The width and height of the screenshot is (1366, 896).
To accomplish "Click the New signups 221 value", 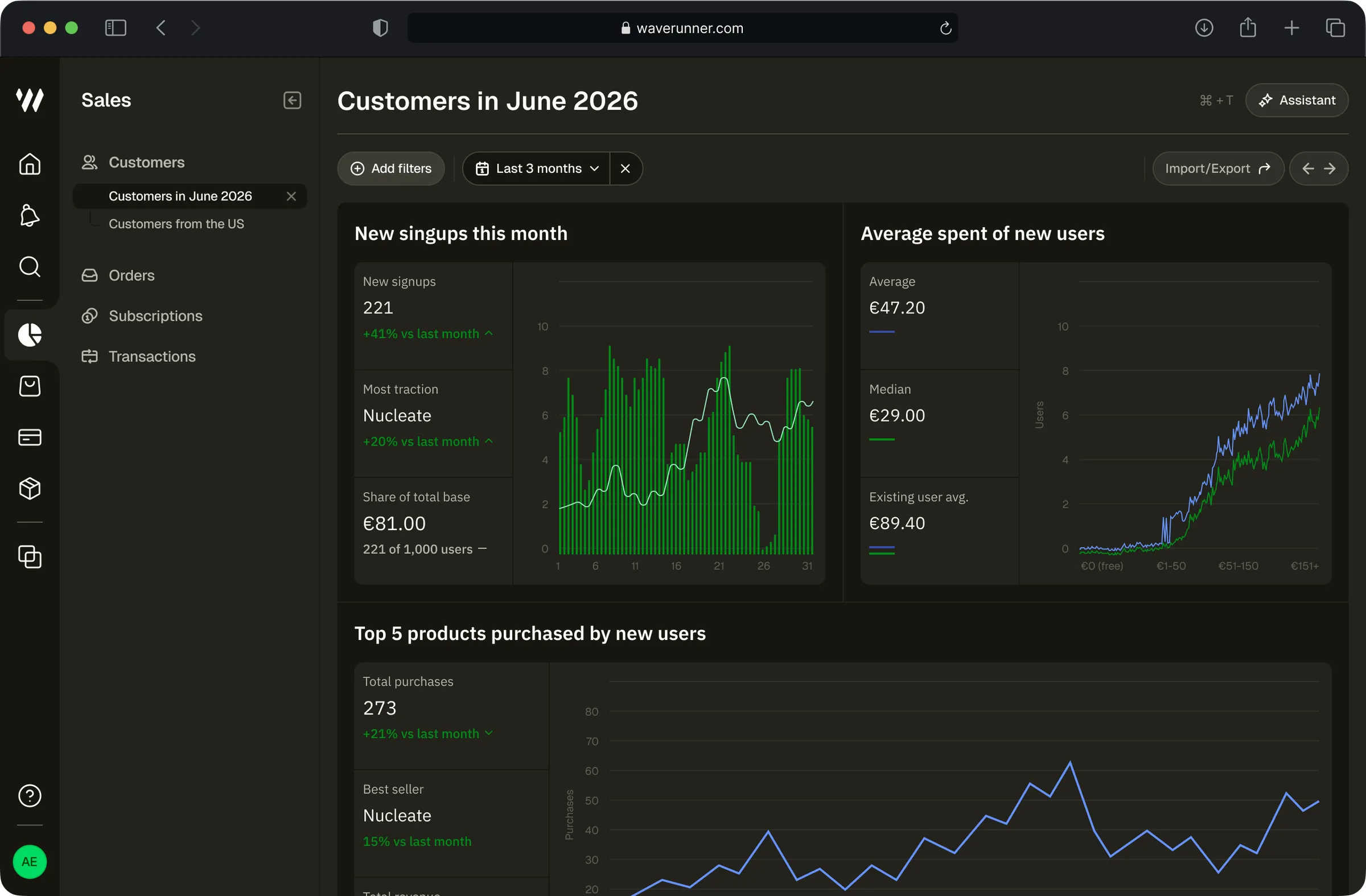I will [x=378, y=308].
